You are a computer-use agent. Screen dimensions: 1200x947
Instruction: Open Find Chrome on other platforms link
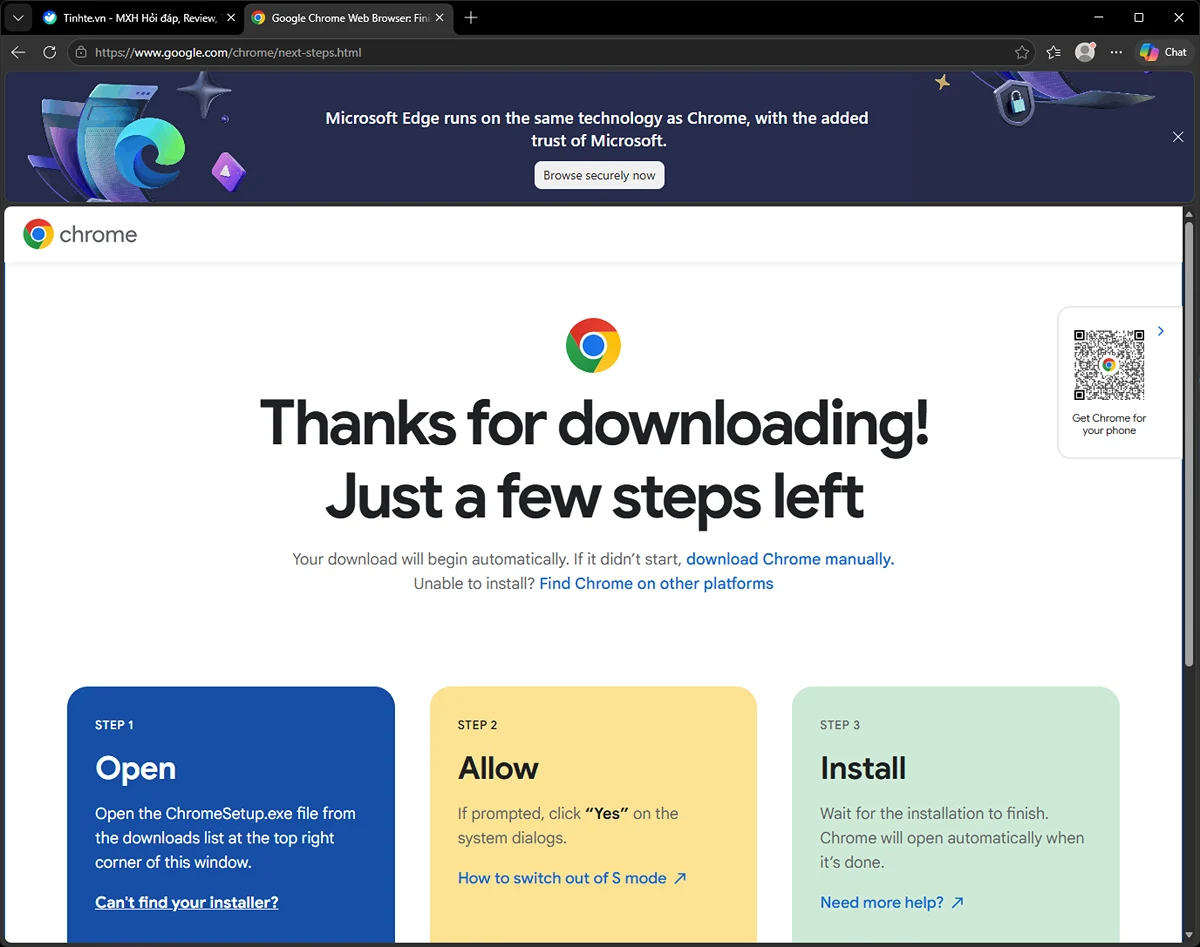pyautogui.click(x=656, y=583)
